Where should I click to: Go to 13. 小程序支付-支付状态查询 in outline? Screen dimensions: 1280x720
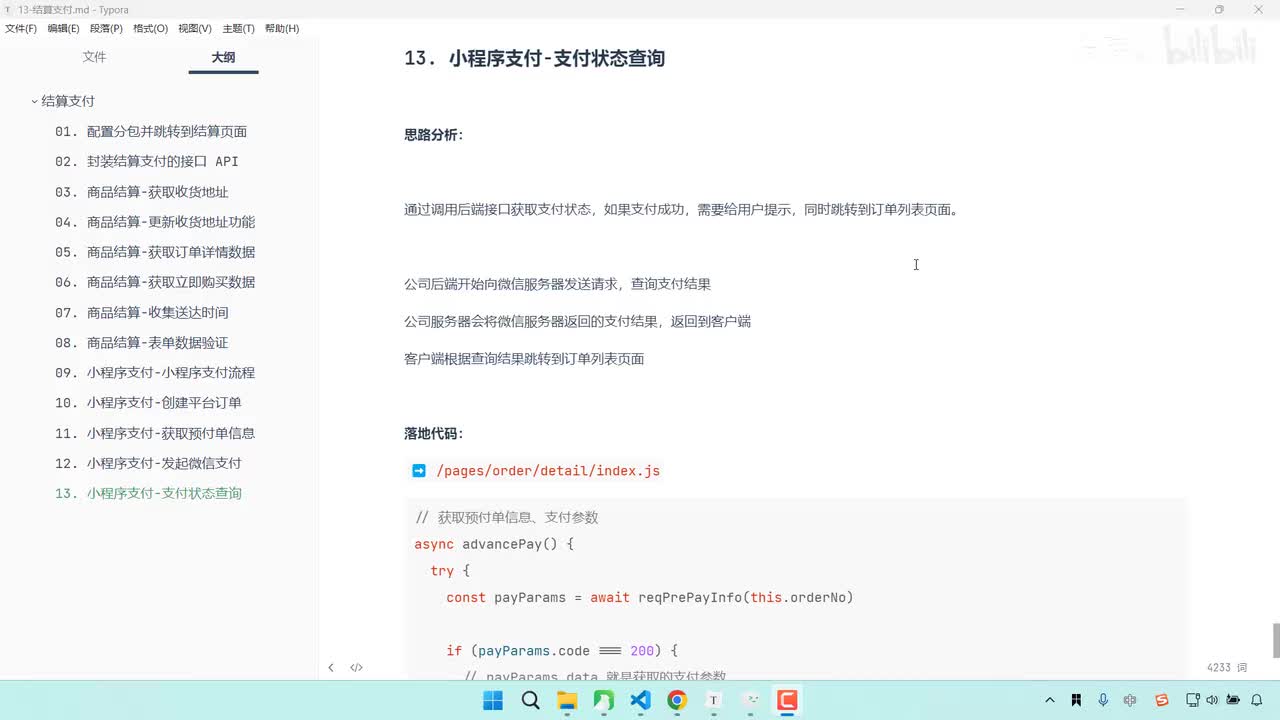148,493
